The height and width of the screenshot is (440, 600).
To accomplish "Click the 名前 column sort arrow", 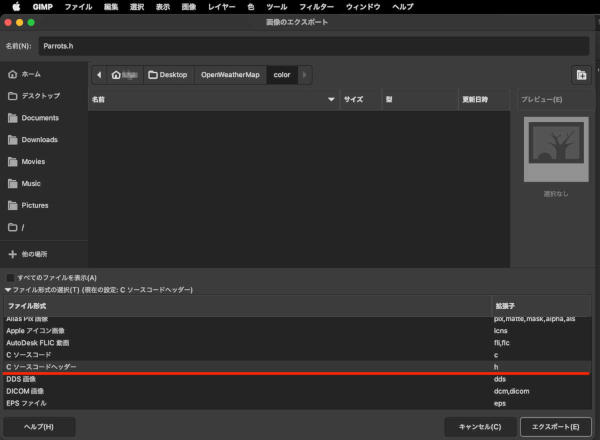I will click(331, 99).
